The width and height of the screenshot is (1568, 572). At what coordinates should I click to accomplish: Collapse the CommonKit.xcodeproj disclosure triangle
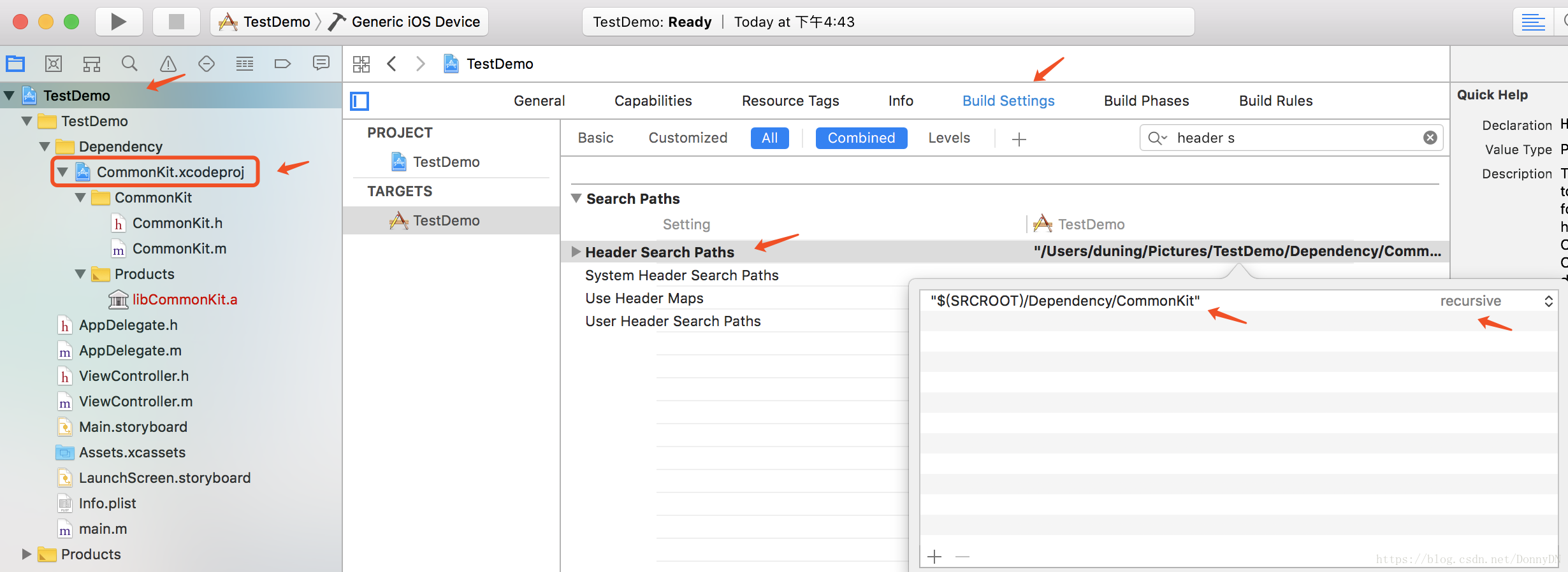click(62, 172)
